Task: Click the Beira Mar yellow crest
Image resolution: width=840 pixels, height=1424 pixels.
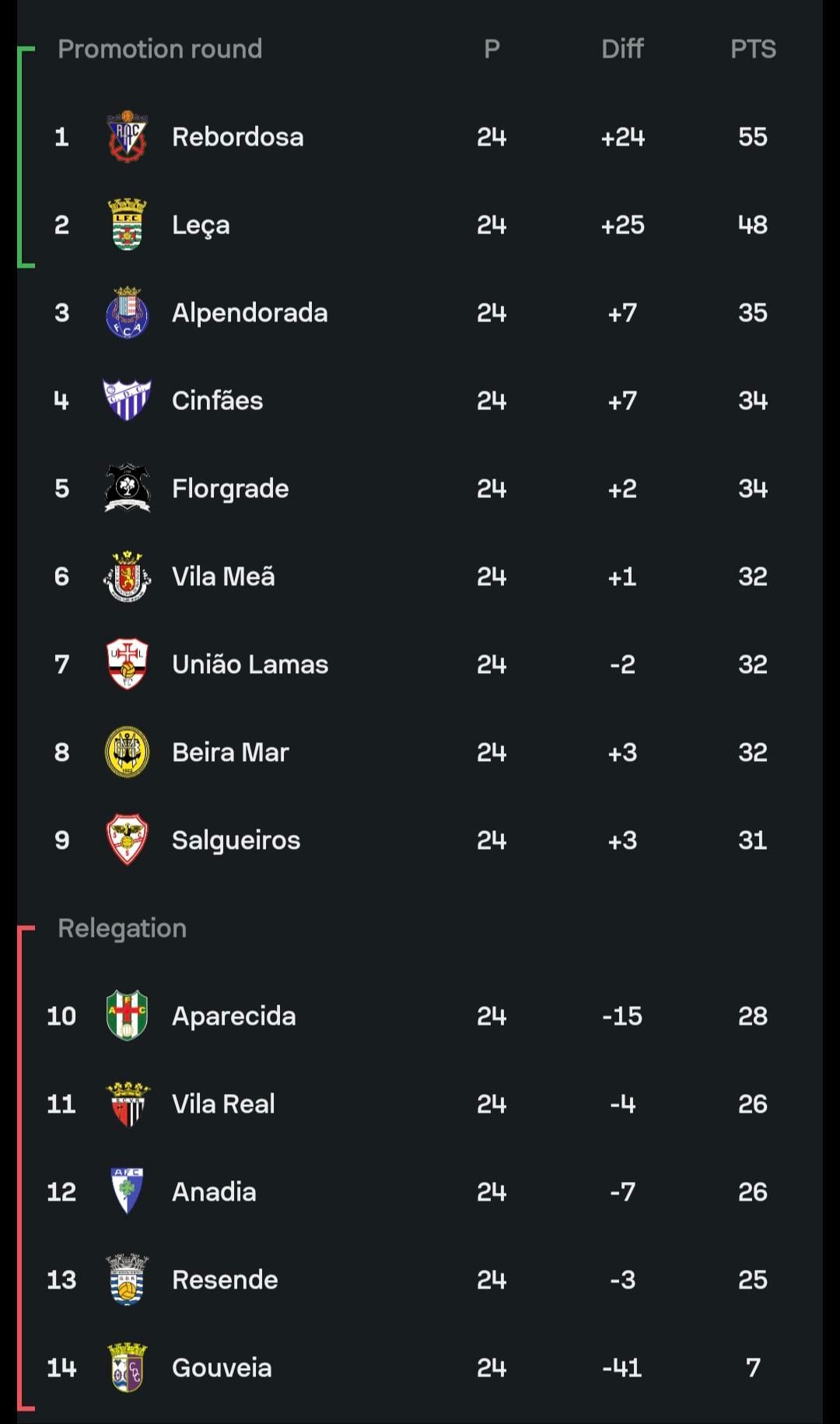Action: tap(127, 752)
